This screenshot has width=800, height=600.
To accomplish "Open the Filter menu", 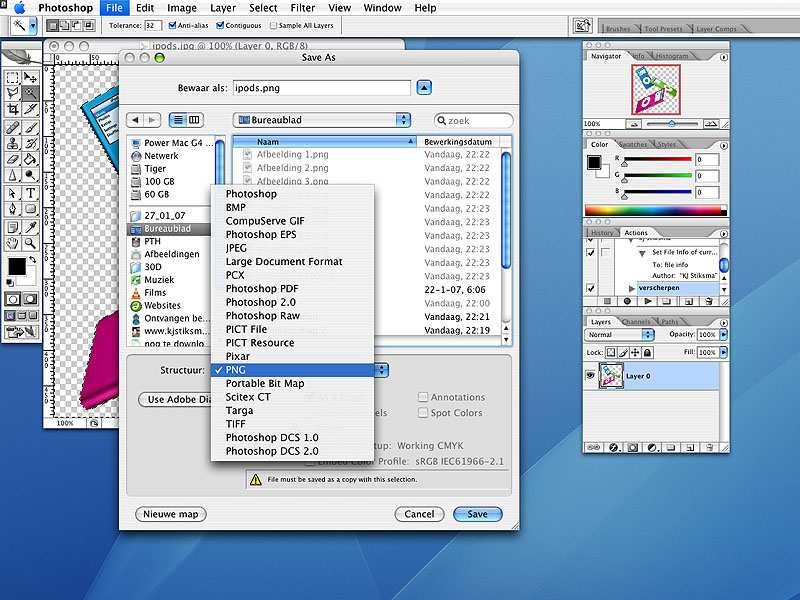I will tap(302, 8).
